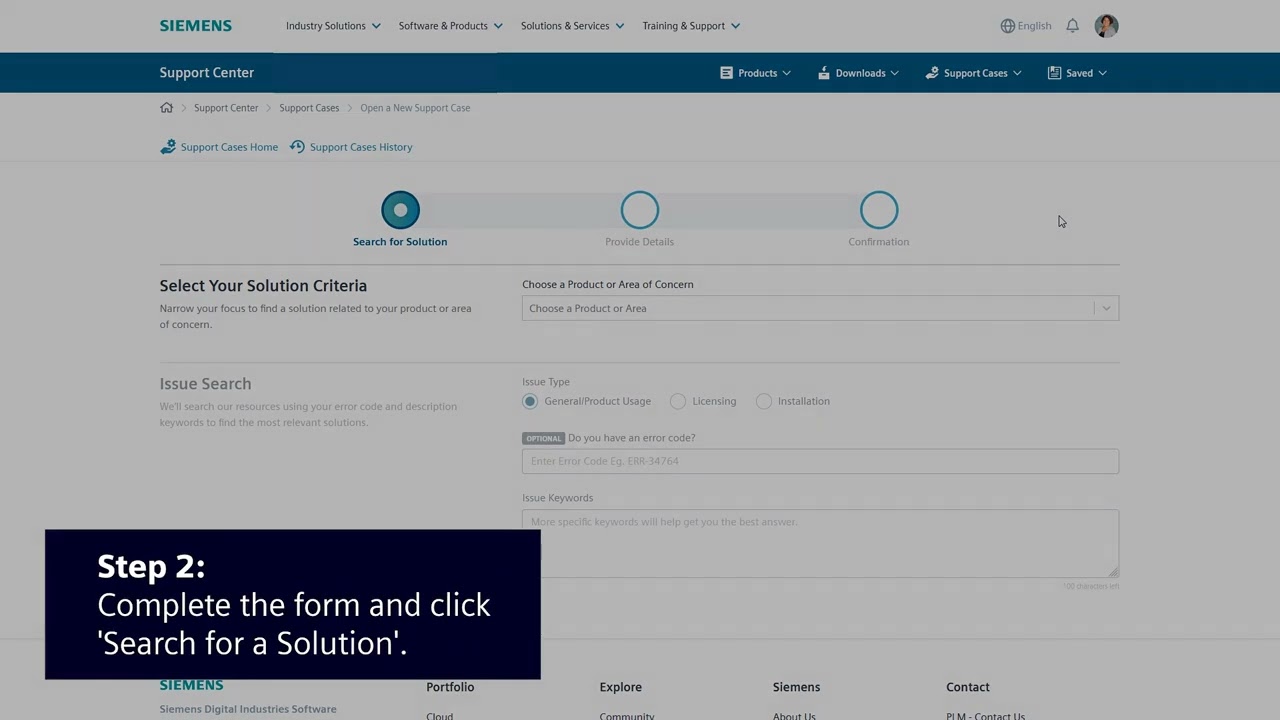
Task: Expand the Solutions & Services menu
Action: [572, 26]
